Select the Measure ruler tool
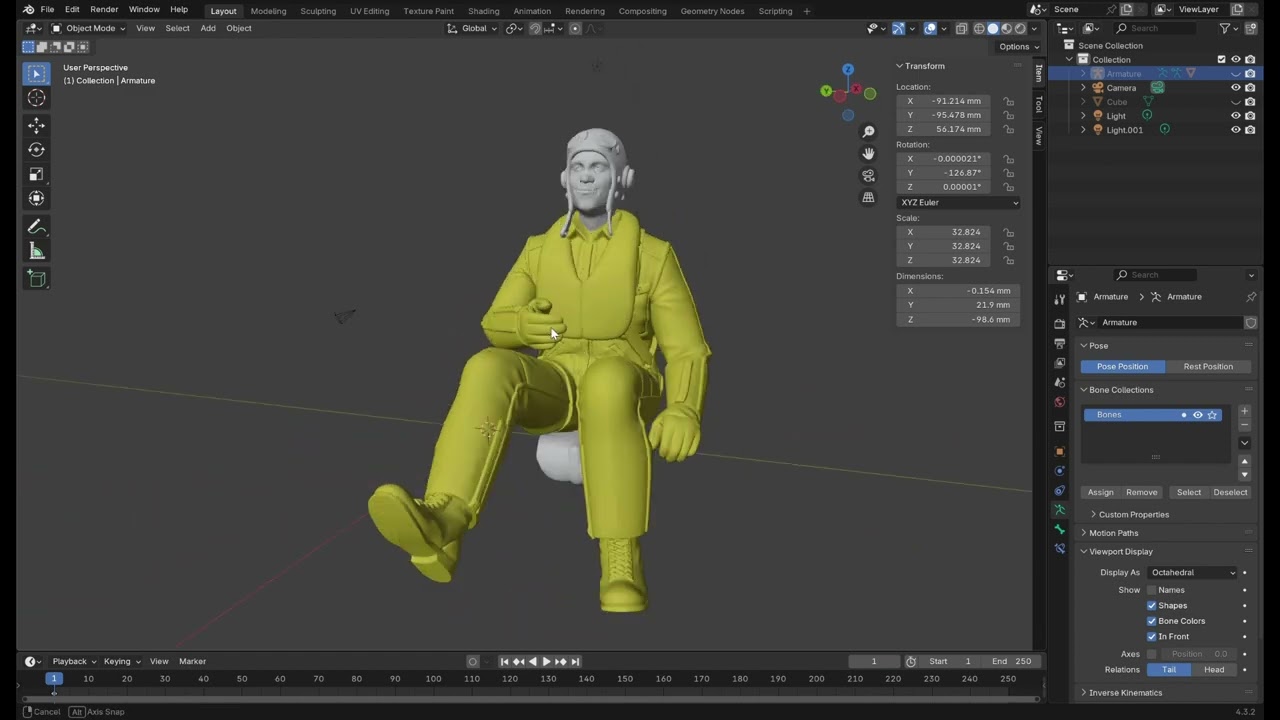Viewport: 1280px width, 720px height. coord(36,251)
